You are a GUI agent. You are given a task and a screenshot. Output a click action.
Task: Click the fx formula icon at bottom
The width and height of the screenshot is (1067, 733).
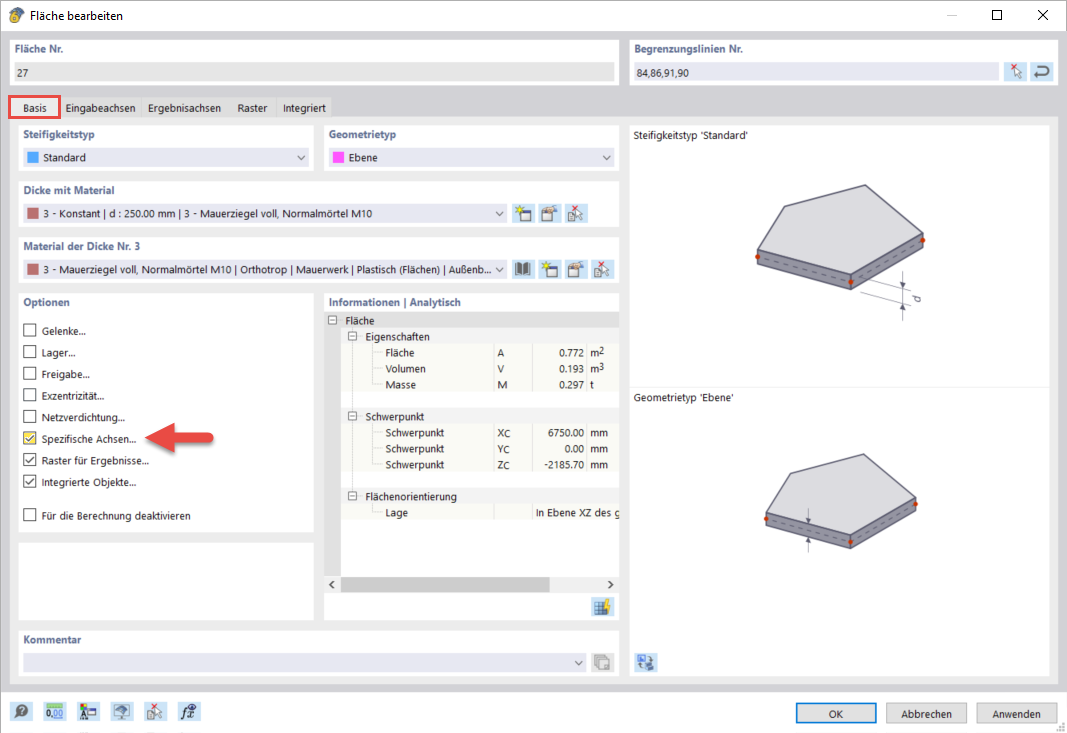(188, 712)
